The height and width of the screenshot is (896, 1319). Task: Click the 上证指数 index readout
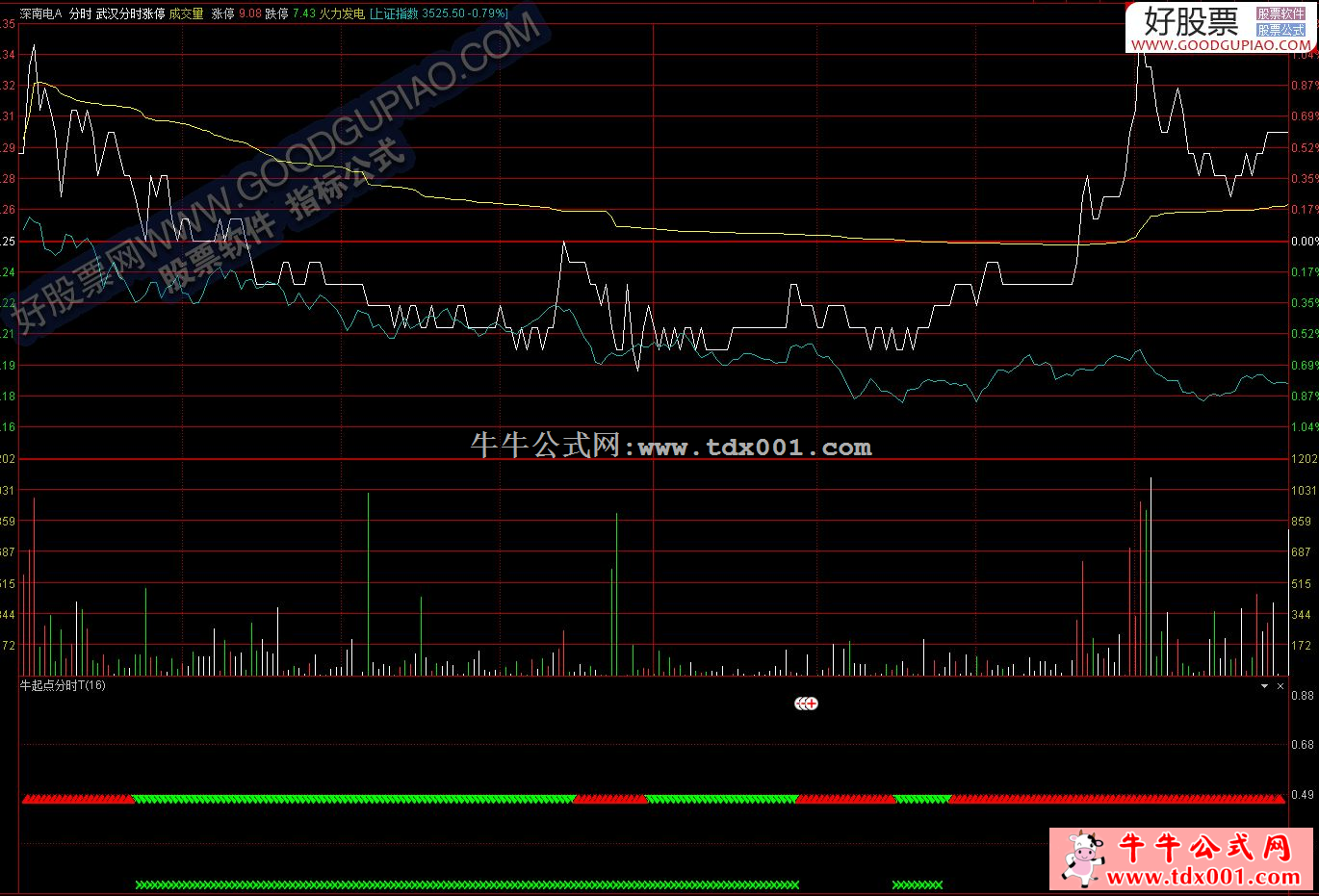439,14
